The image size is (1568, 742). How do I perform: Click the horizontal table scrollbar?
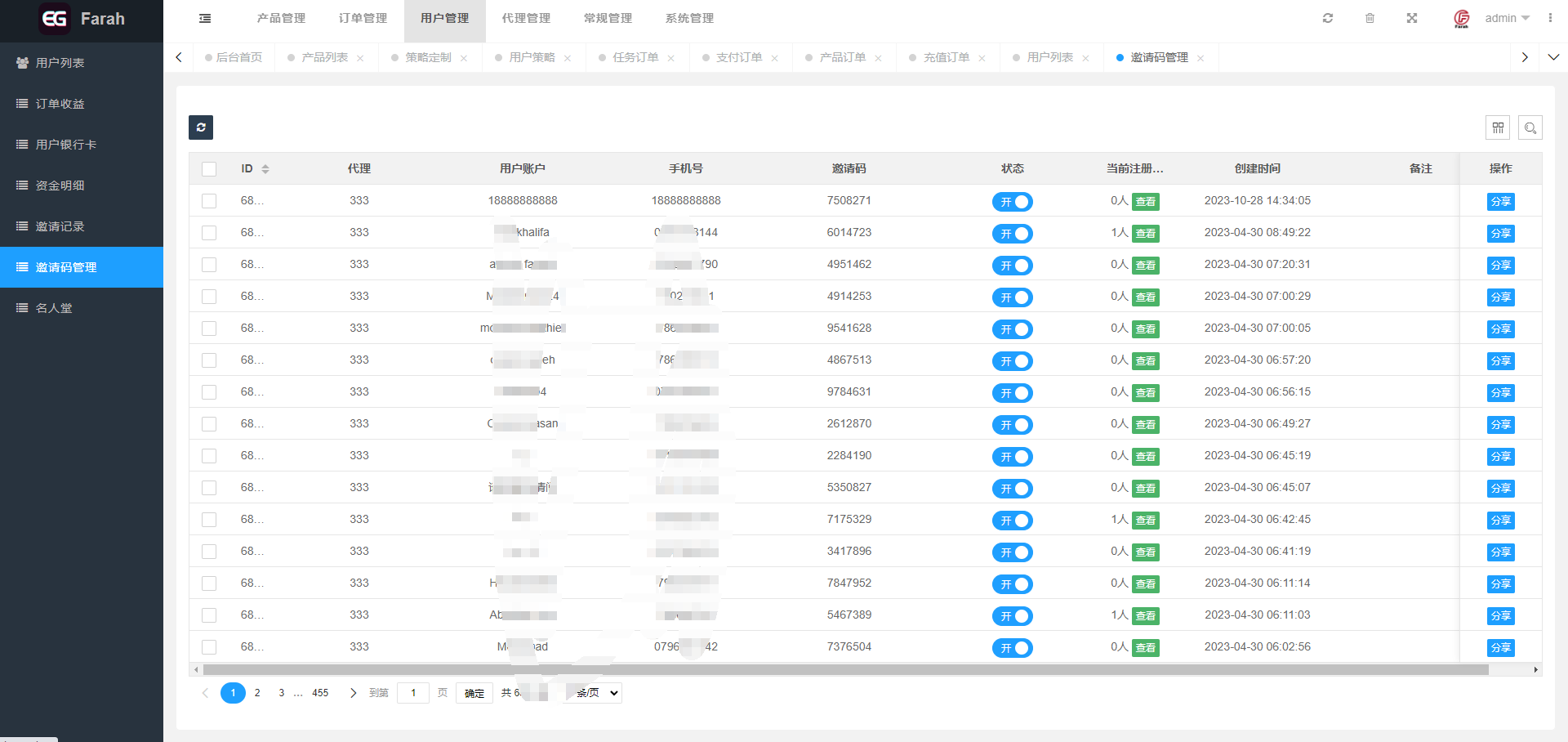pos(845,669)
